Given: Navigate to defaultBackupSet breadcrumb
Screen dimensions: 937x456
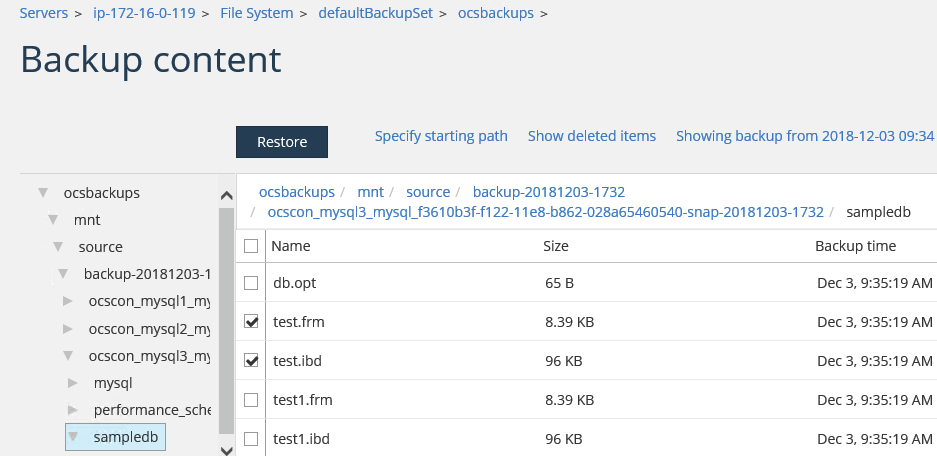Looking at the screenshot, I should pyautogui.click(x=376, y=13).
